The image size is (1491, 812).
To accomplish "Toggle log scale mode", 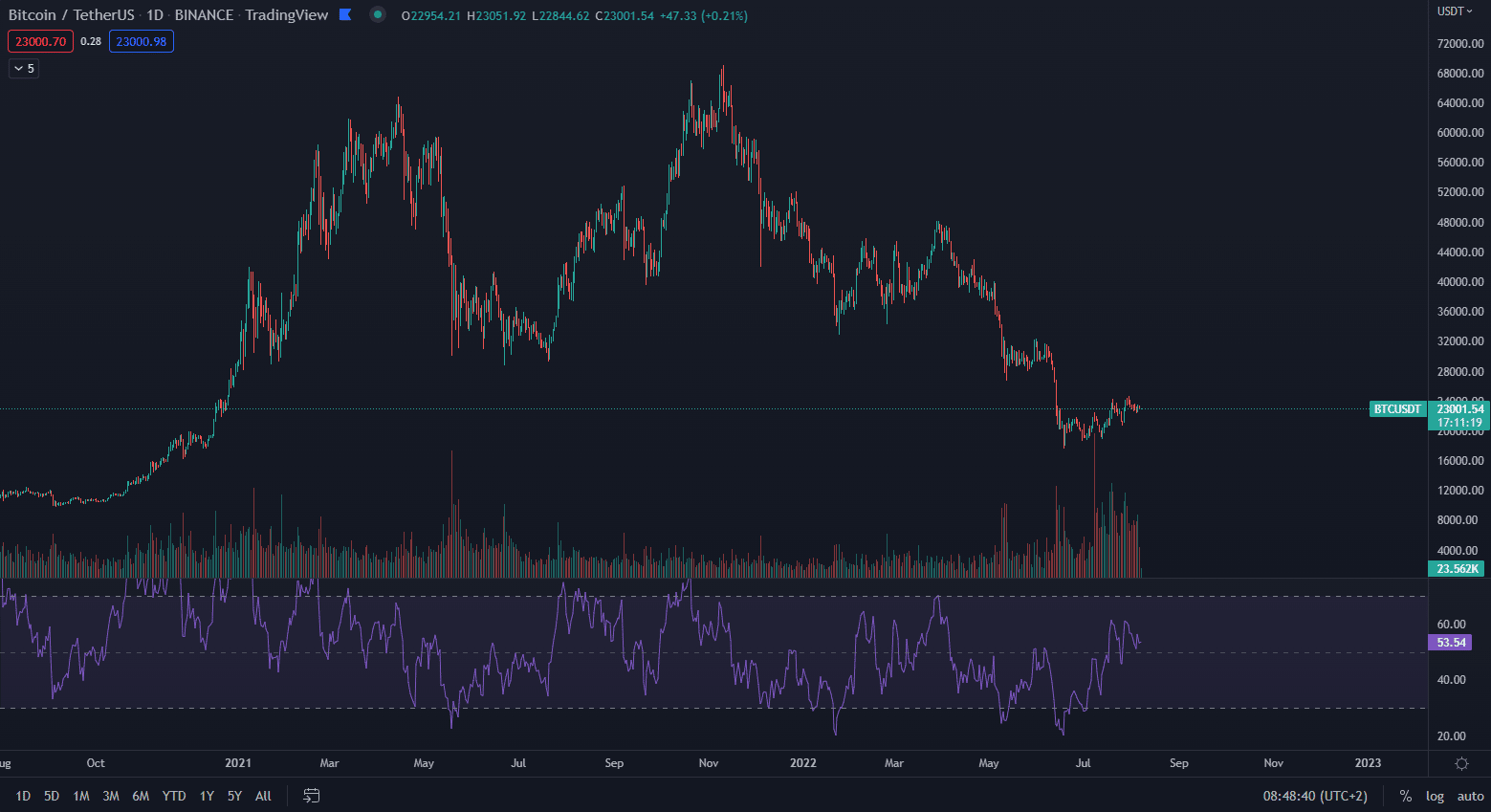I will (1435, 796).
